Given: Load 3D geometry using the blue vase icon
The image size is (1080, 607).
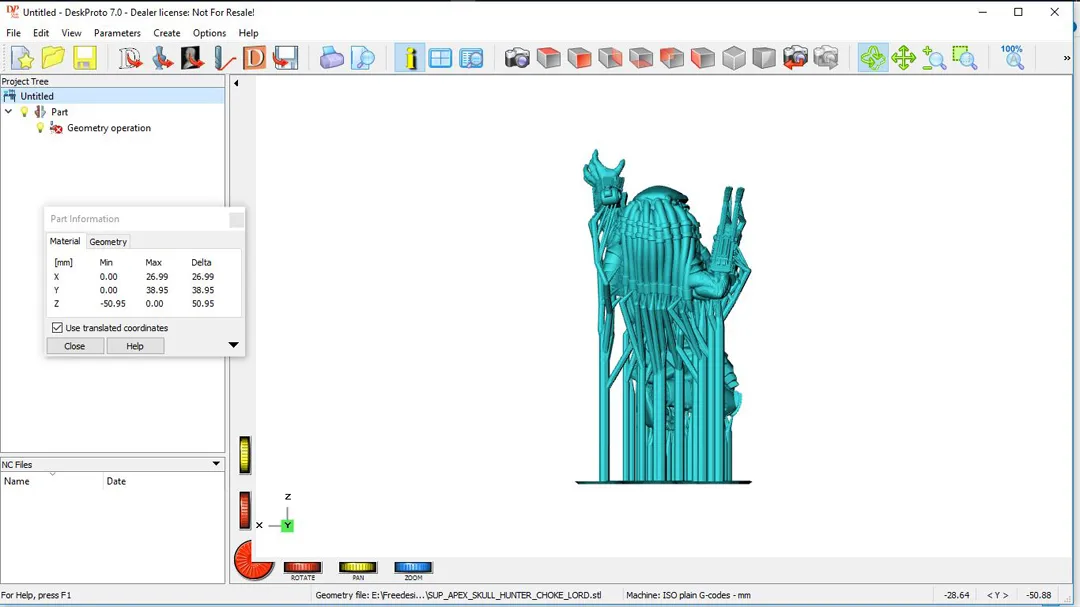Looking at the screenshot, I should point(162,58).
